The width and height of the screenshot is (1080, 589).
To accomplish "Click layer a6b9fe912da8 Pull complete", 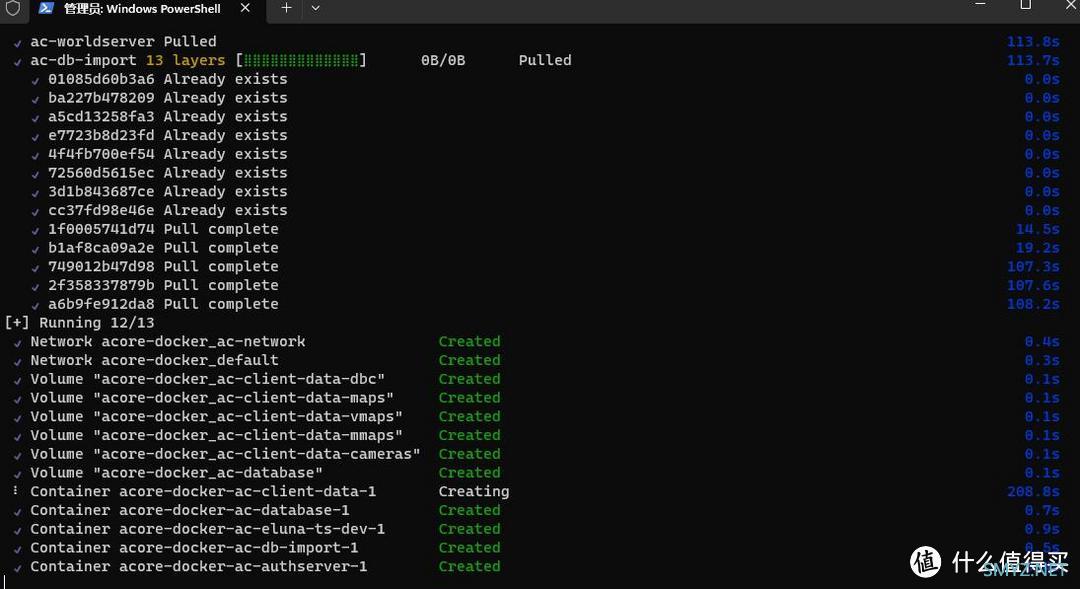I will coord(163,304).
